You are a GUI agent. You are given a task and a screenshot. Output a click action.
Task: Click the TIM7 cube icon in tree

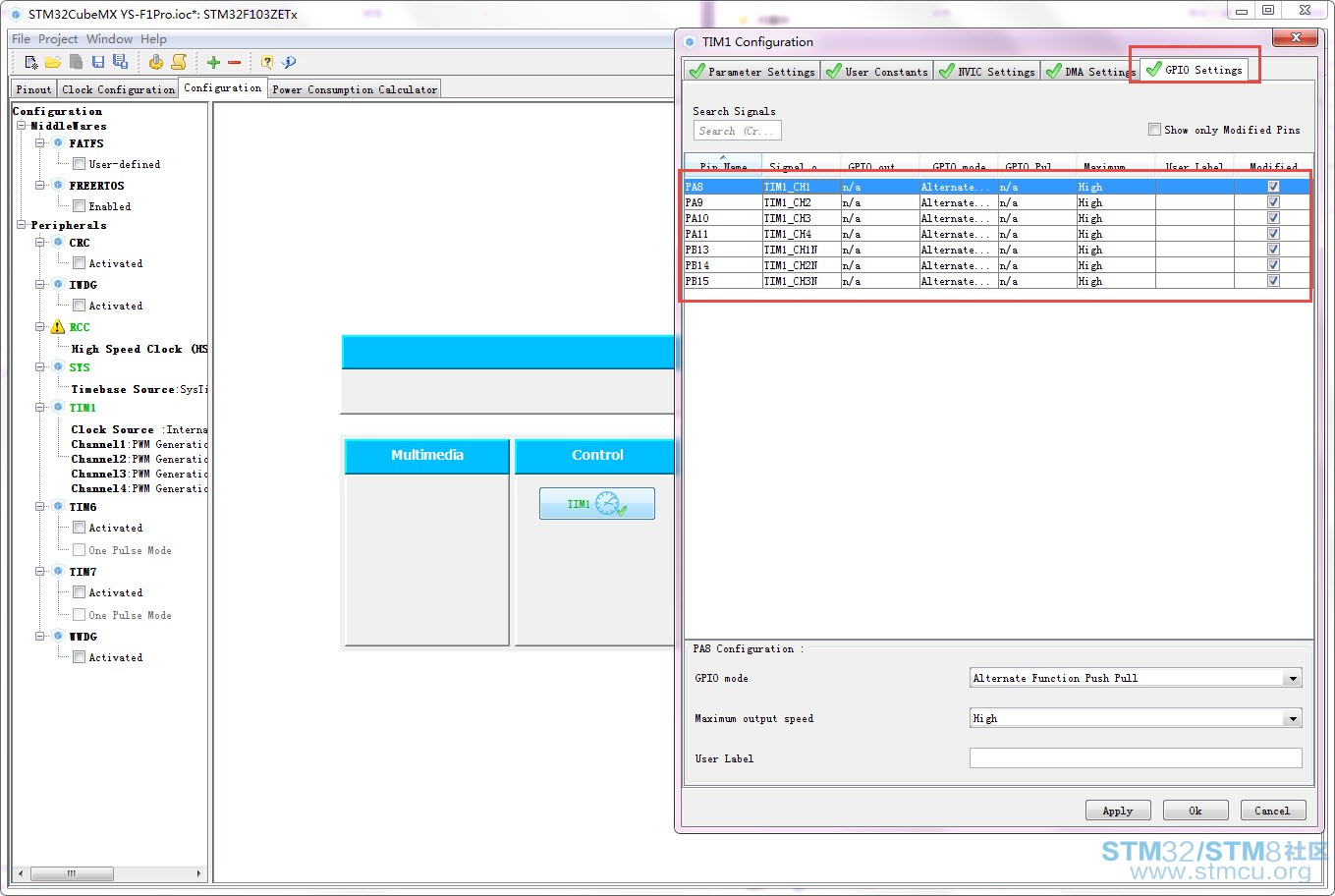(58, 572)
